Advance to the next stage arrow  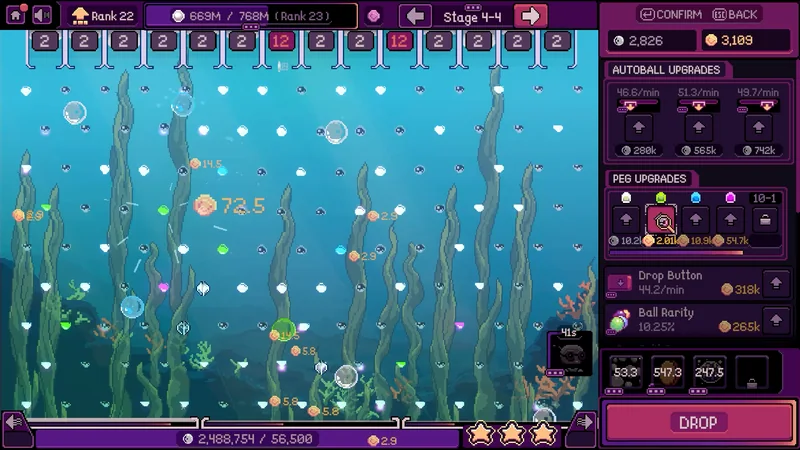[x=530, y=16]
